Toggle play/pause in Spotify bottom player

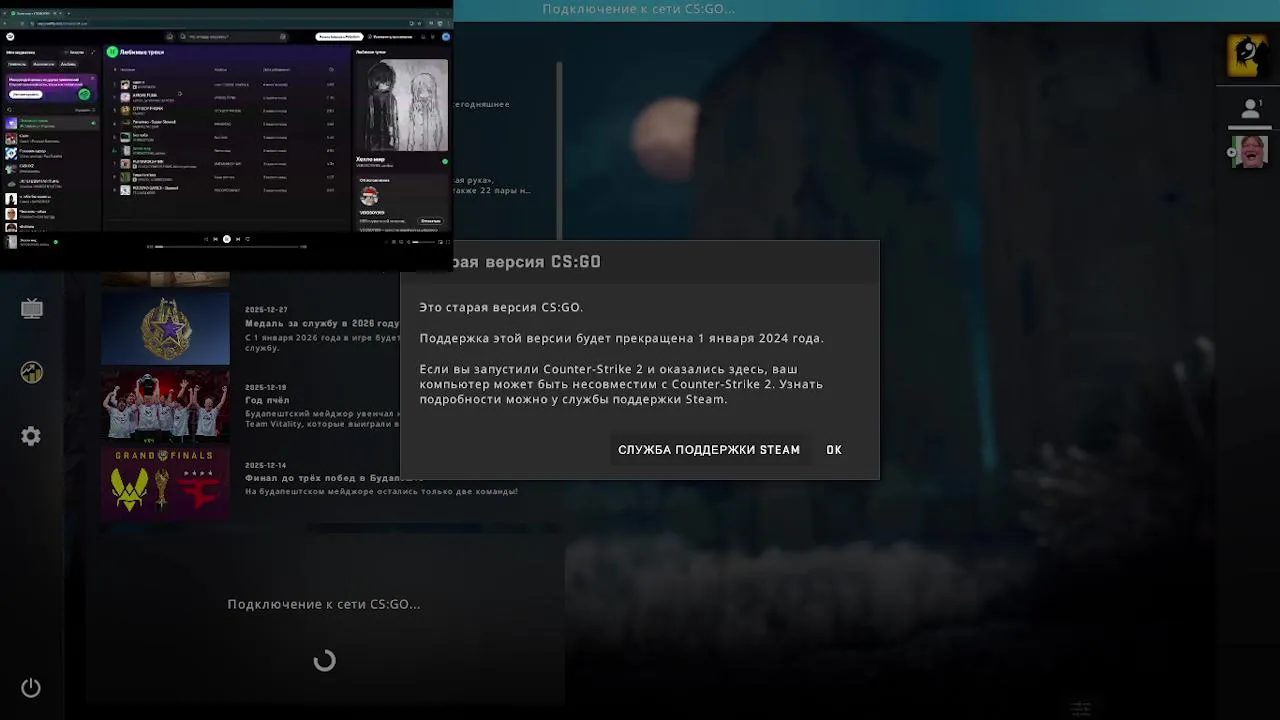[x=227, y=239]
